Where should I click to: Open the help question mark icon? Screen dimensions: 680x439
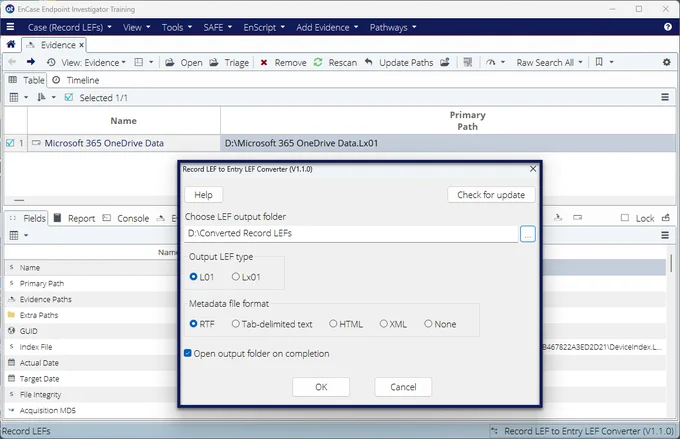coord(667,27)
